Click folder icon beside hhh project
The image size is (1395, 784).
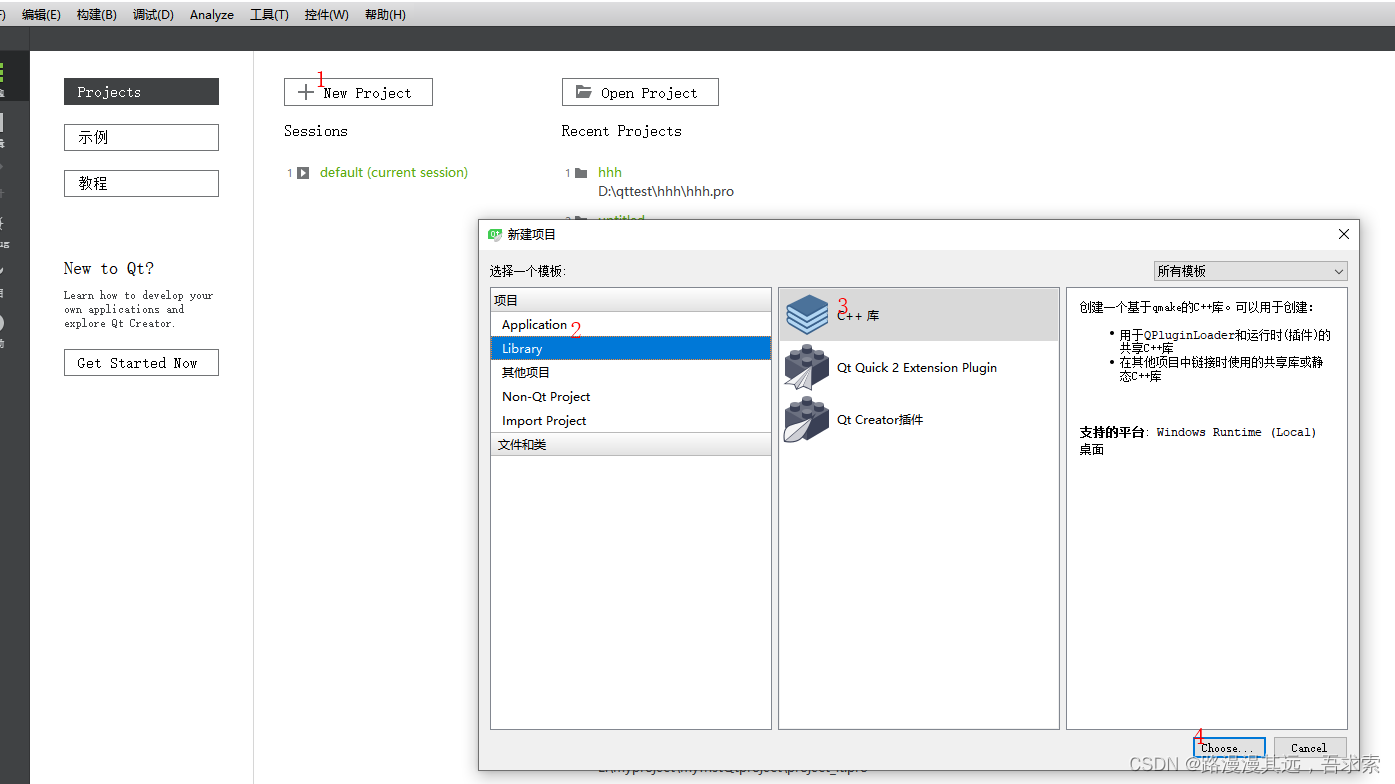click(x=581, y=173)
